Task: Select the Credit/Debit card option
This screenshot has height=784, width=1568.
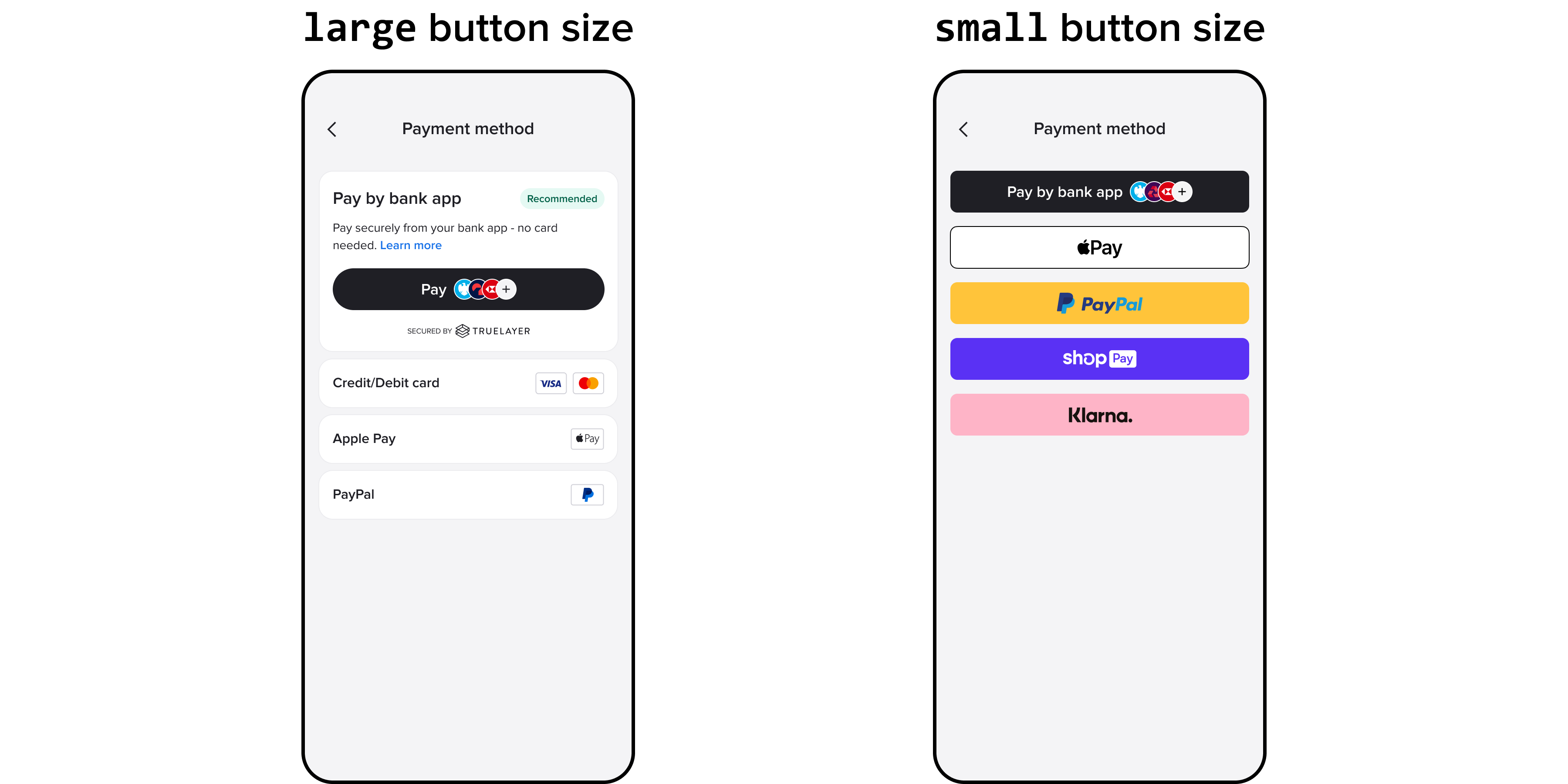Action: point(467,383)
